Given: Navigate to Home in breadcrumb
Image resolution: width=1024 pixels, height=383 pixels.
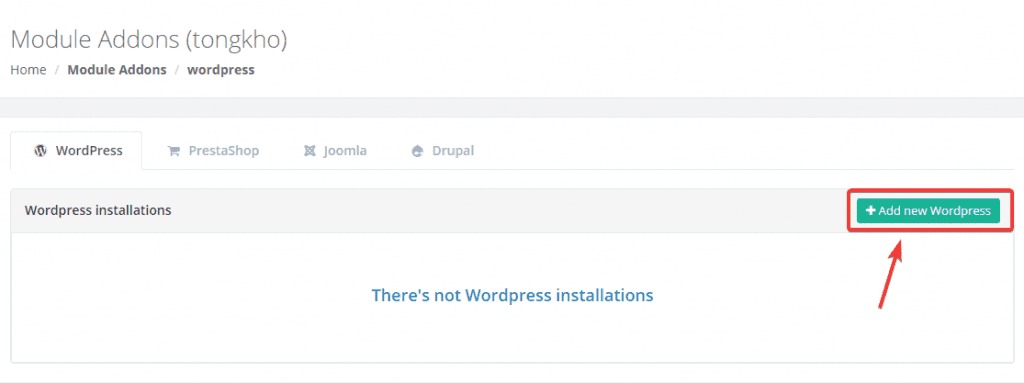Looking at the screenshot, I should coord(28,69).
